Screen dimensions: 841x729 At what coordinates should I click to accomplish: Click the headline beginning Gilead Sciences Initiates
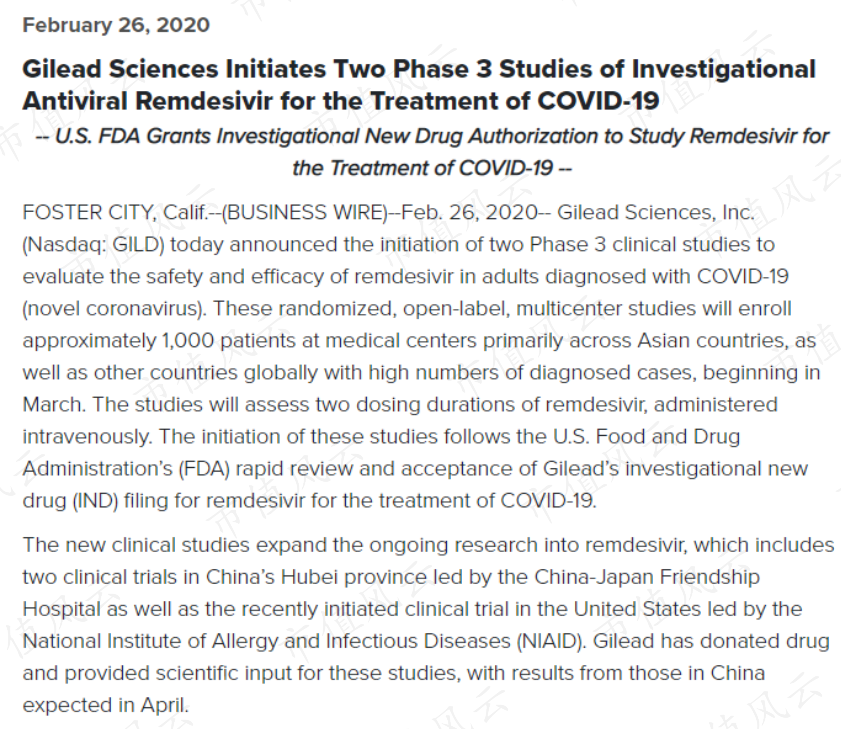[x=419, y=85]
